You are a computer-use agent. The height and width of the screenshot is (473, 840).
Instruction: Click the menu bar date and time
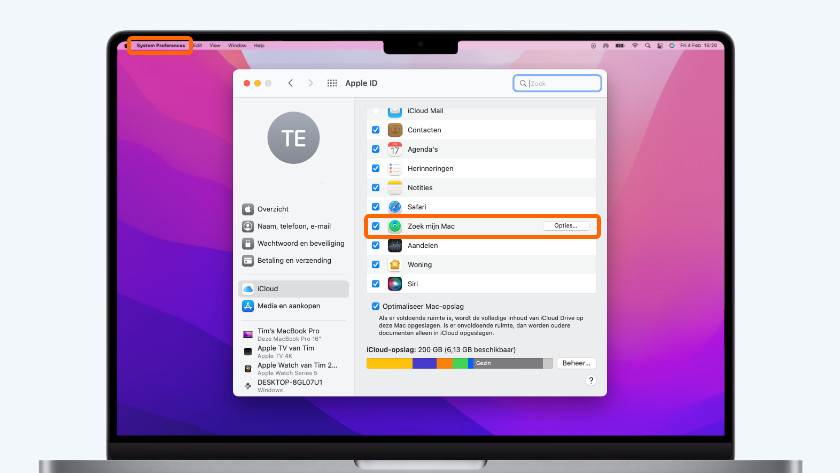699,46
